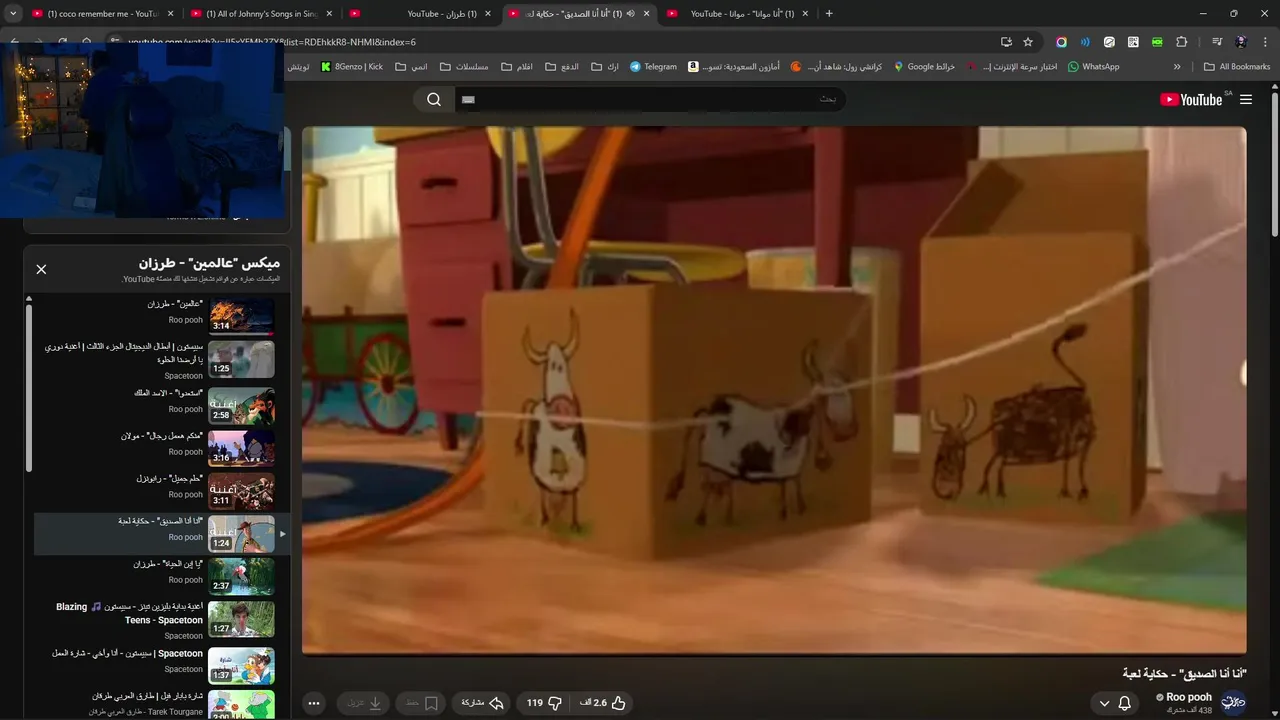Open the Chrome three-dot menu

[x=1265, y=42]
